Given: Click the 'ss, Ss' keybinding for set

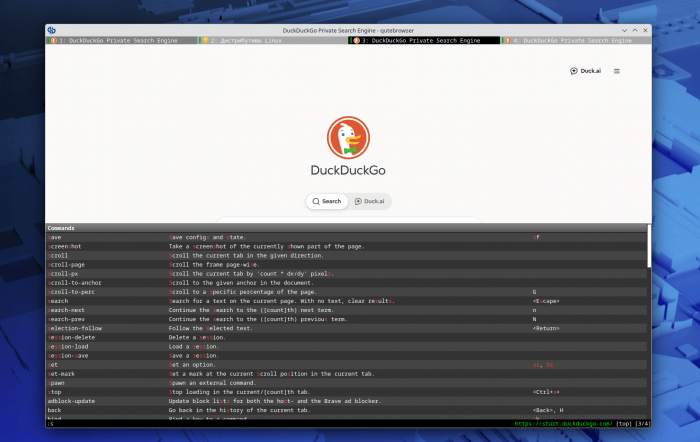Looking at the screenshot, I should [x=543, y=365].
